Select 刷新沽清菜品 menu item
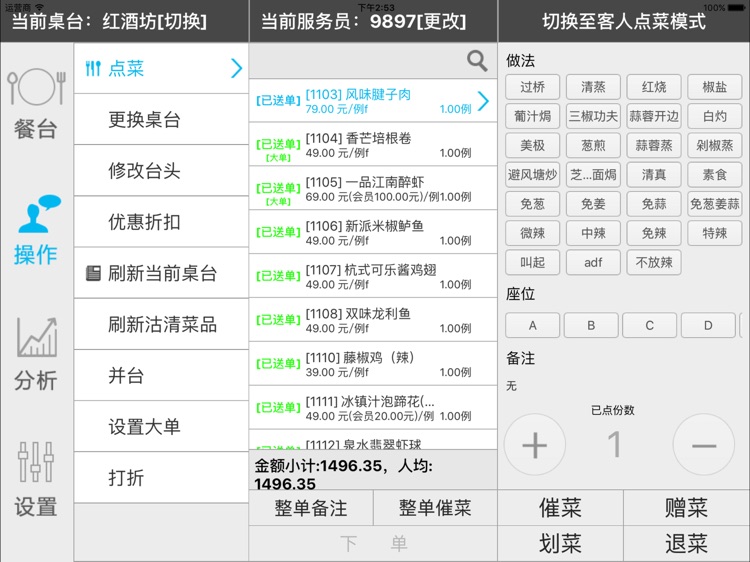Viewport: 750px width, 562px height. [x=161, y=324]
